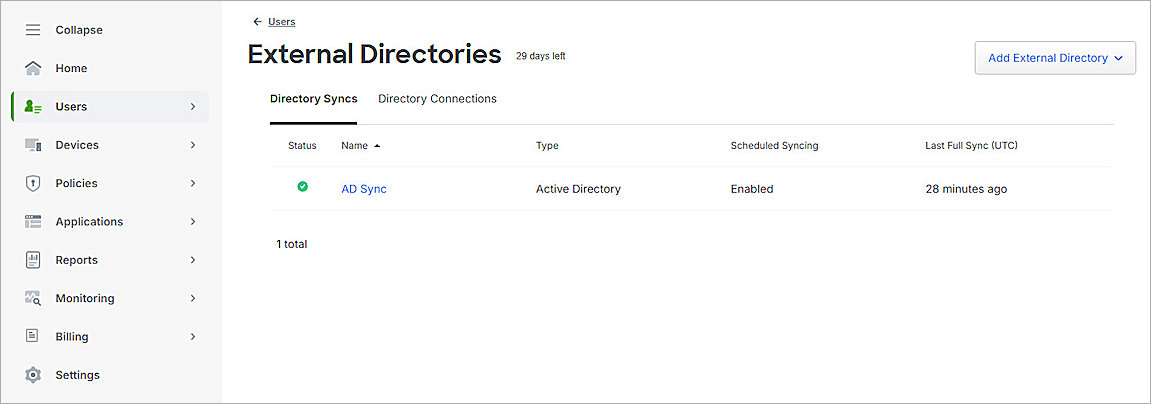
Task: Go back via the Users breadcrumb link
Action: click(x=281, y=21)
